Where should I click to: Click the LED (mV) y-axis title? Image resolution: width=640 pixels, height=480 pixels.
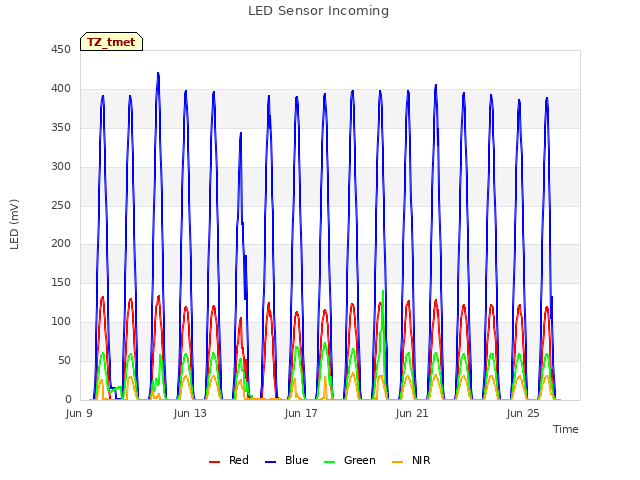tap(14, 224)
